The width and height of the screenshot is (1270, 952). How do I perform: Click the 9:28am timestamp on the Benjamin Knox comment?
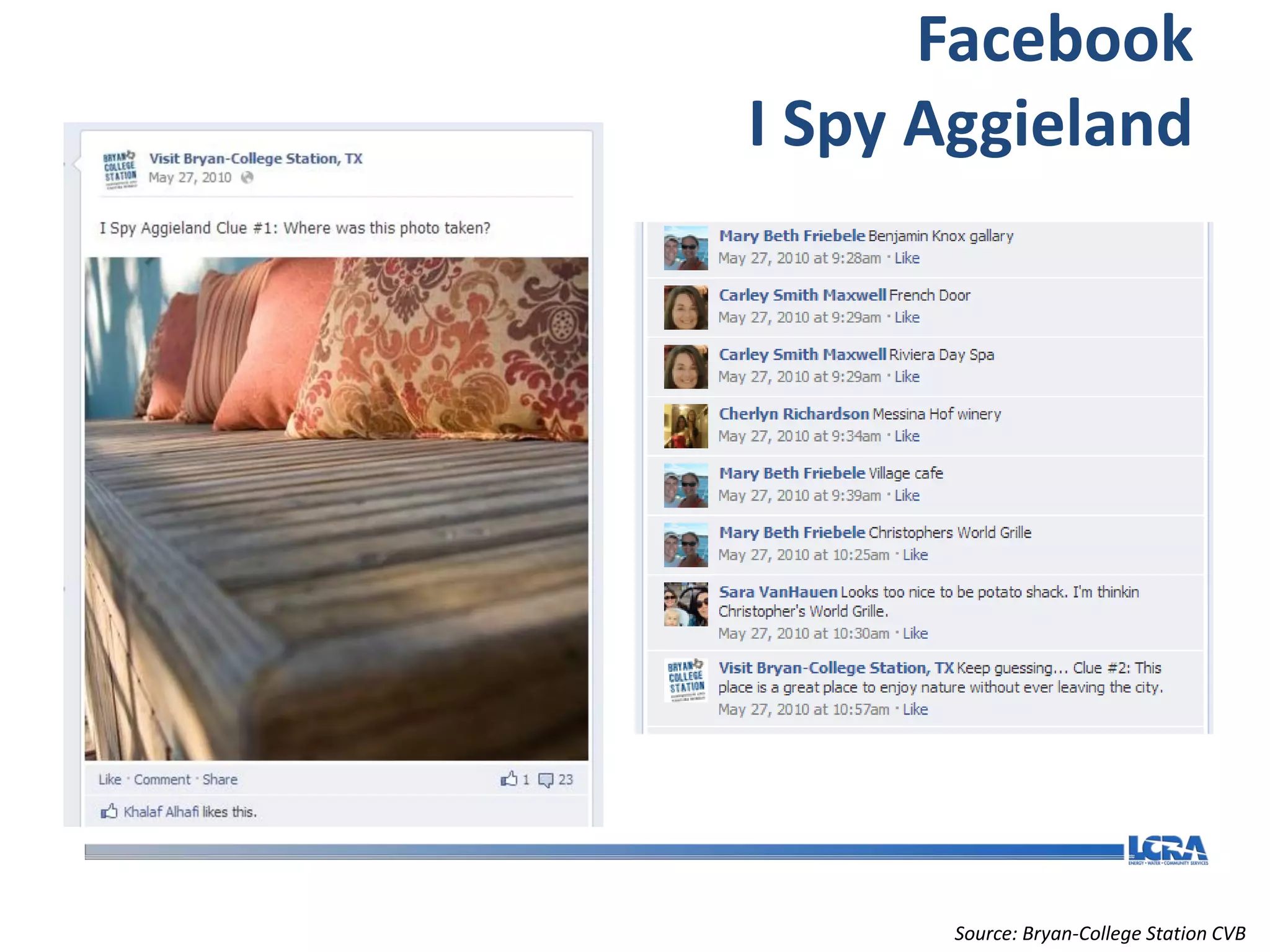799,258
